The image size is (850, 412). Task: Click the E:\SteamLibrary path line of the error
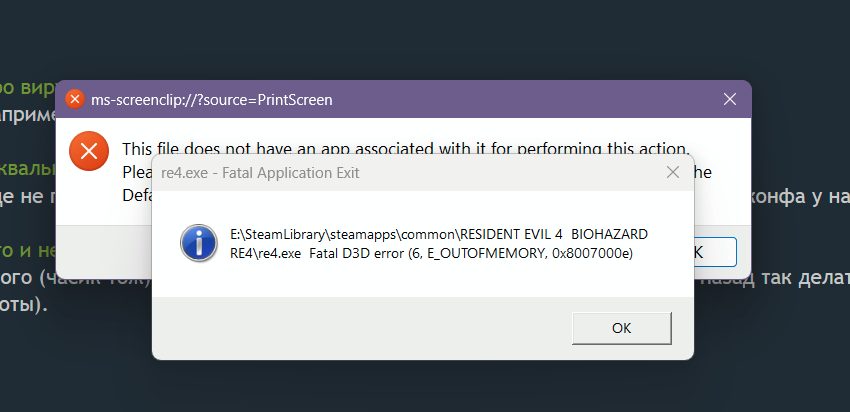pos(438,234)
